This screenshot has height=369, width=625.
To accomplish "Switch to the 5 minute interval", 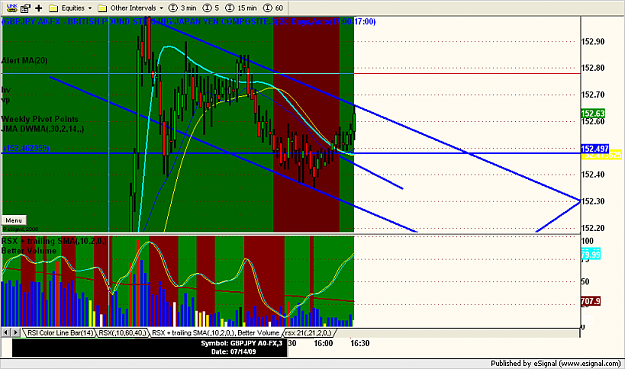I will 211,8.
